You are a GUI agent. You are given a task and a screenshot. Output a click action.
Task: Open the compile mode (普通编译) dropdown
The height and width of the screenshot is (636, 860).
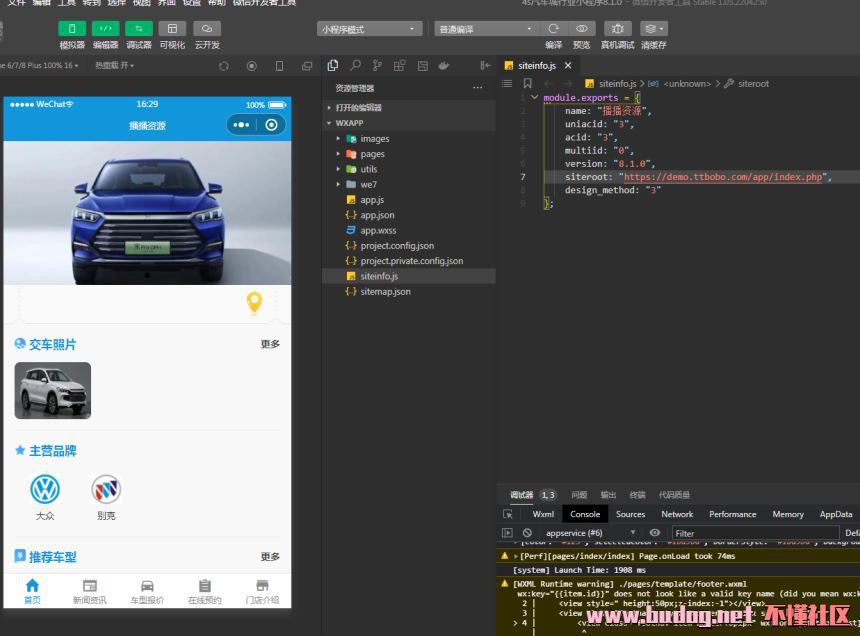point(486,29)
